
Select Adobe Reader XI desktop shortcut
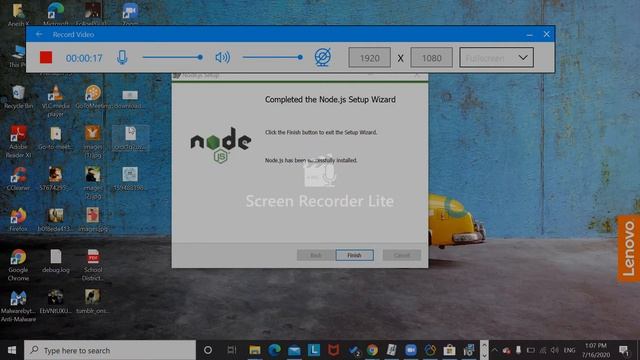(18, 142)
